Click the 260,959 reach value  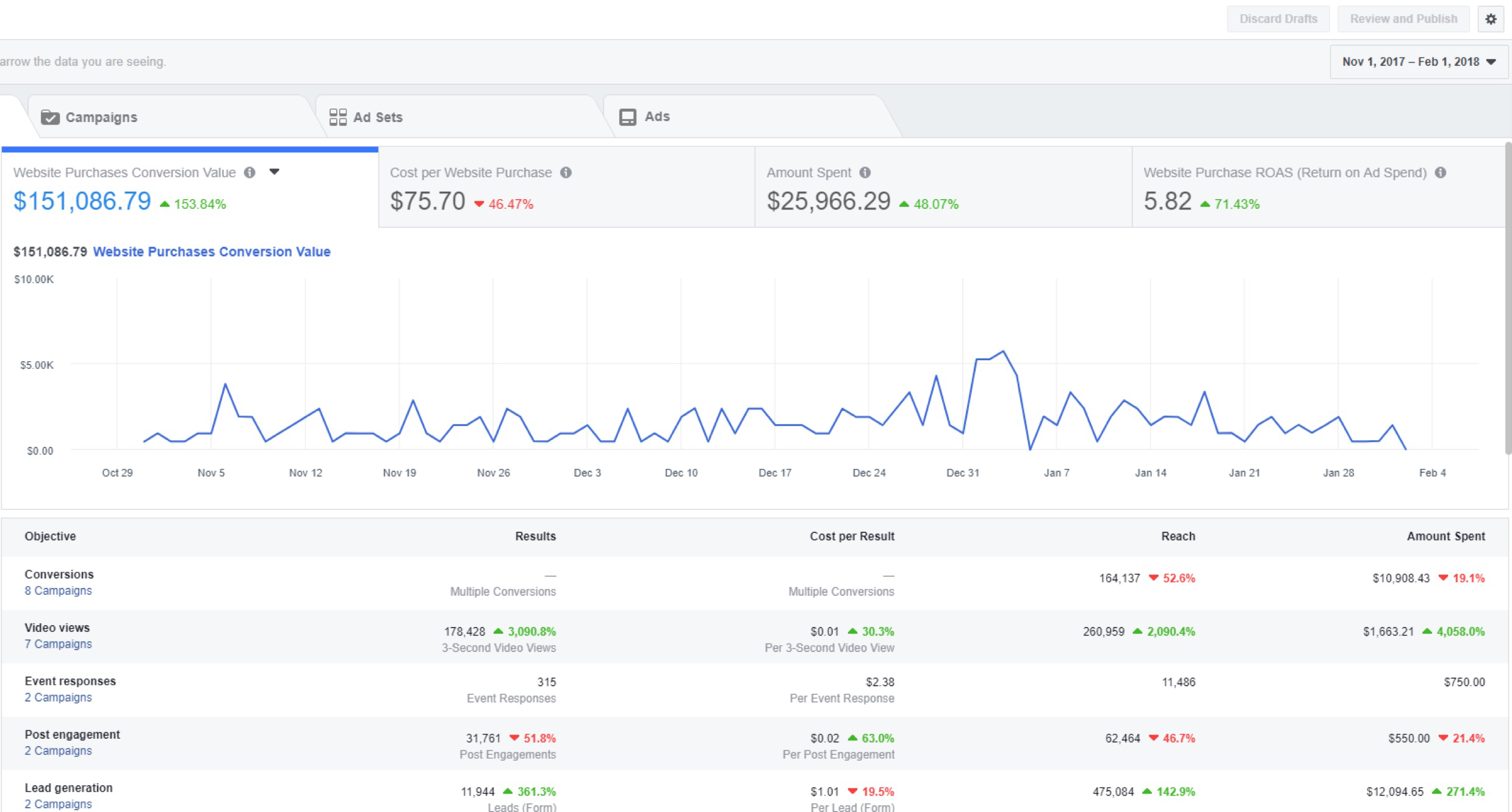pos(1103,631)
